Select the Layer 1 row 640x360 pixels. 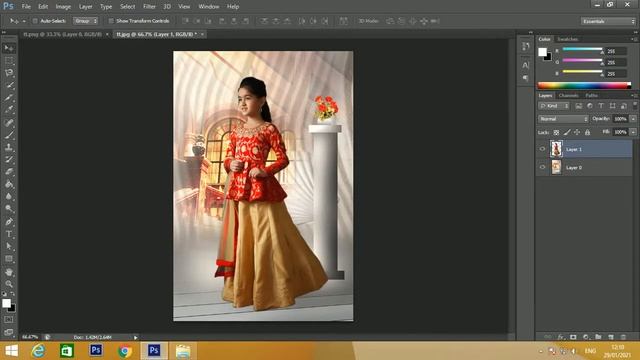coord(584,149)
